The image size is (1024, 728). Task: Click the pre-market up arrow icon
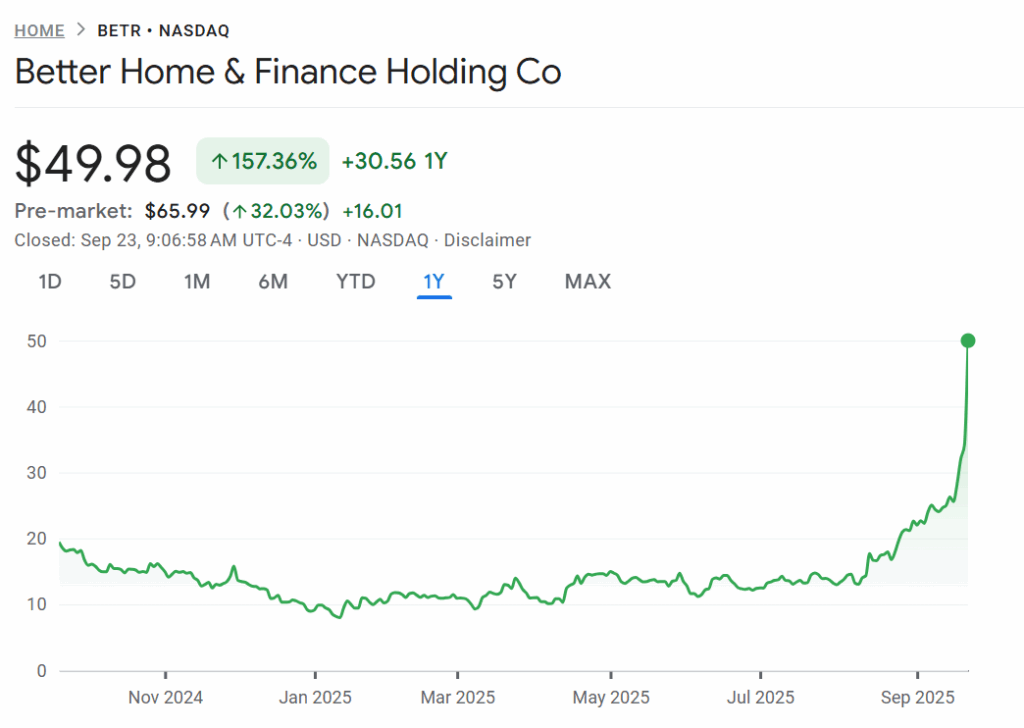240,211
